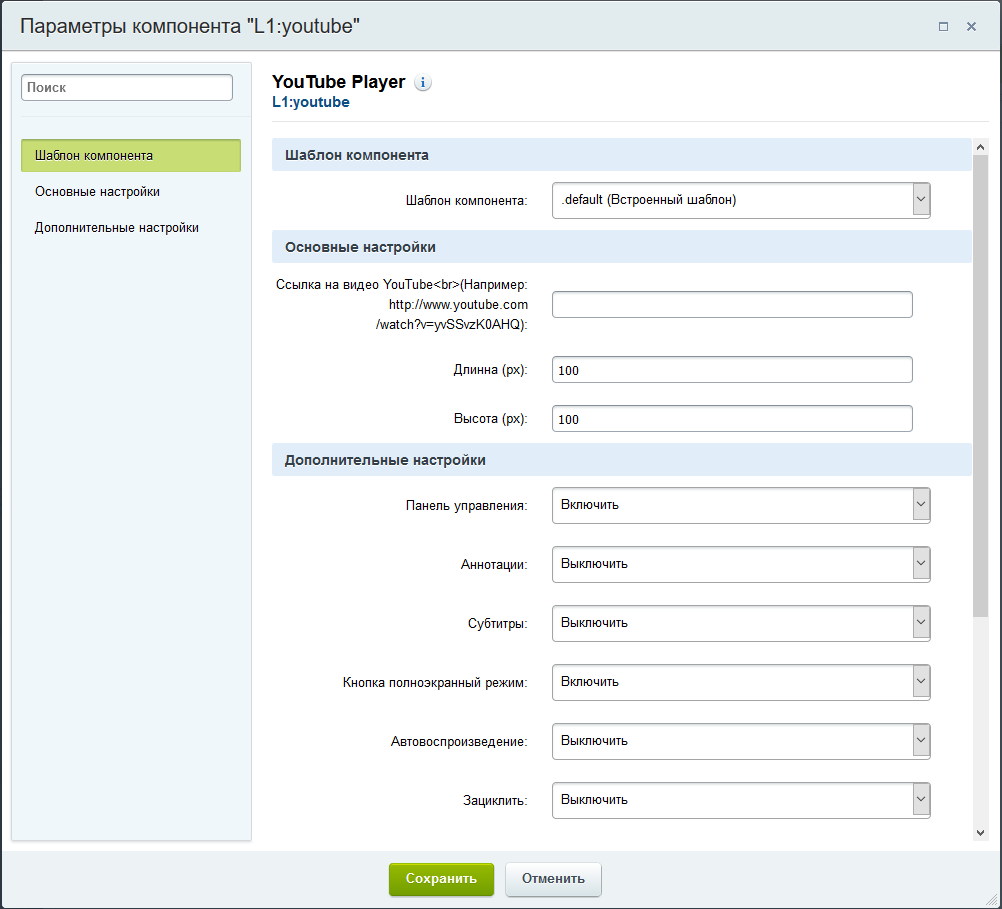Image resolution: width=1002 pixels, height=909 pixels.
Task: Click the vertical scrollbar thumb
Action: click(x=980, y=385)
